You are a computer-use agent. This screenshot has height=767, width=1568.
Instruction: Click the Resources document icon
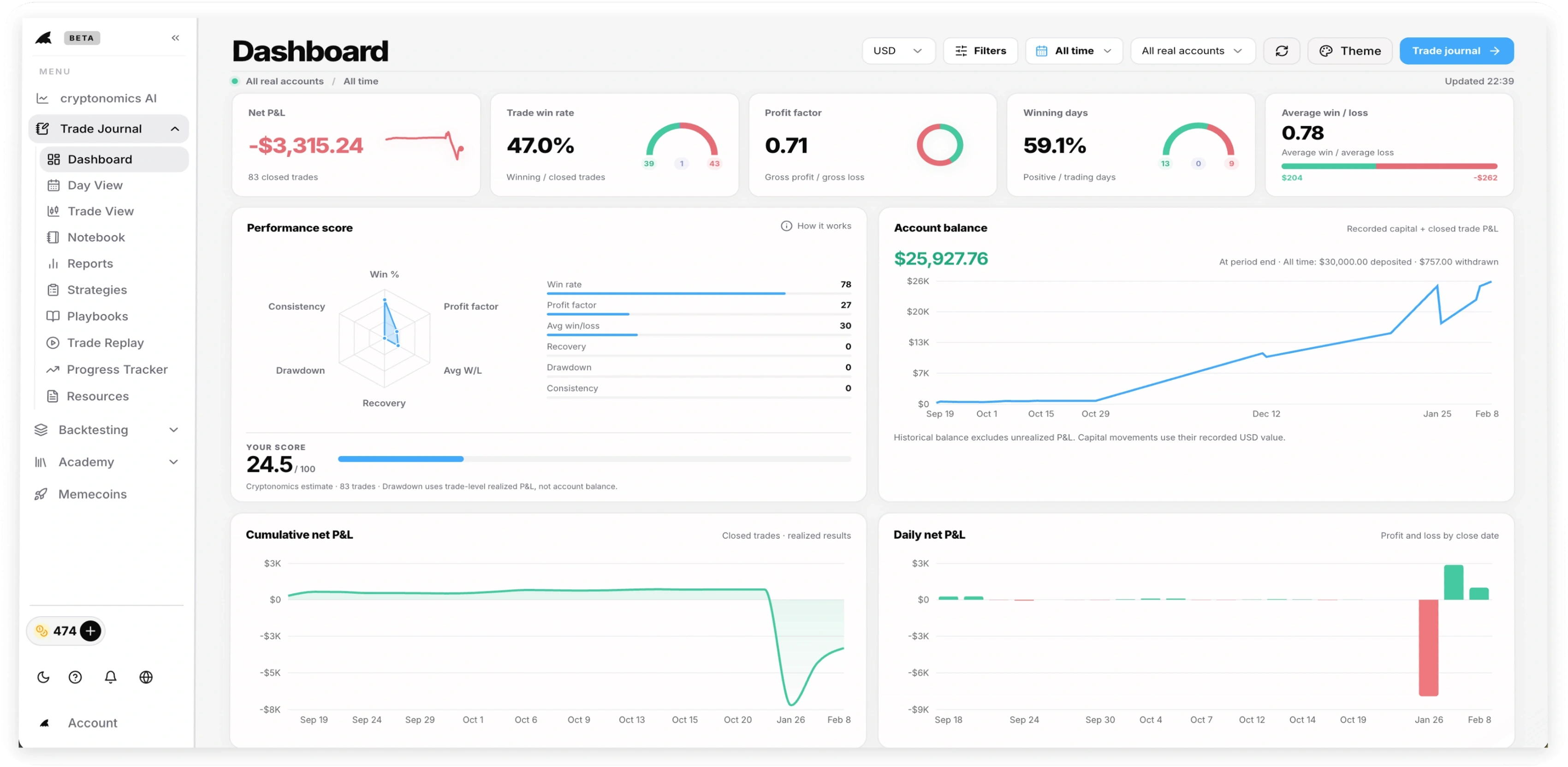(53, 396)
